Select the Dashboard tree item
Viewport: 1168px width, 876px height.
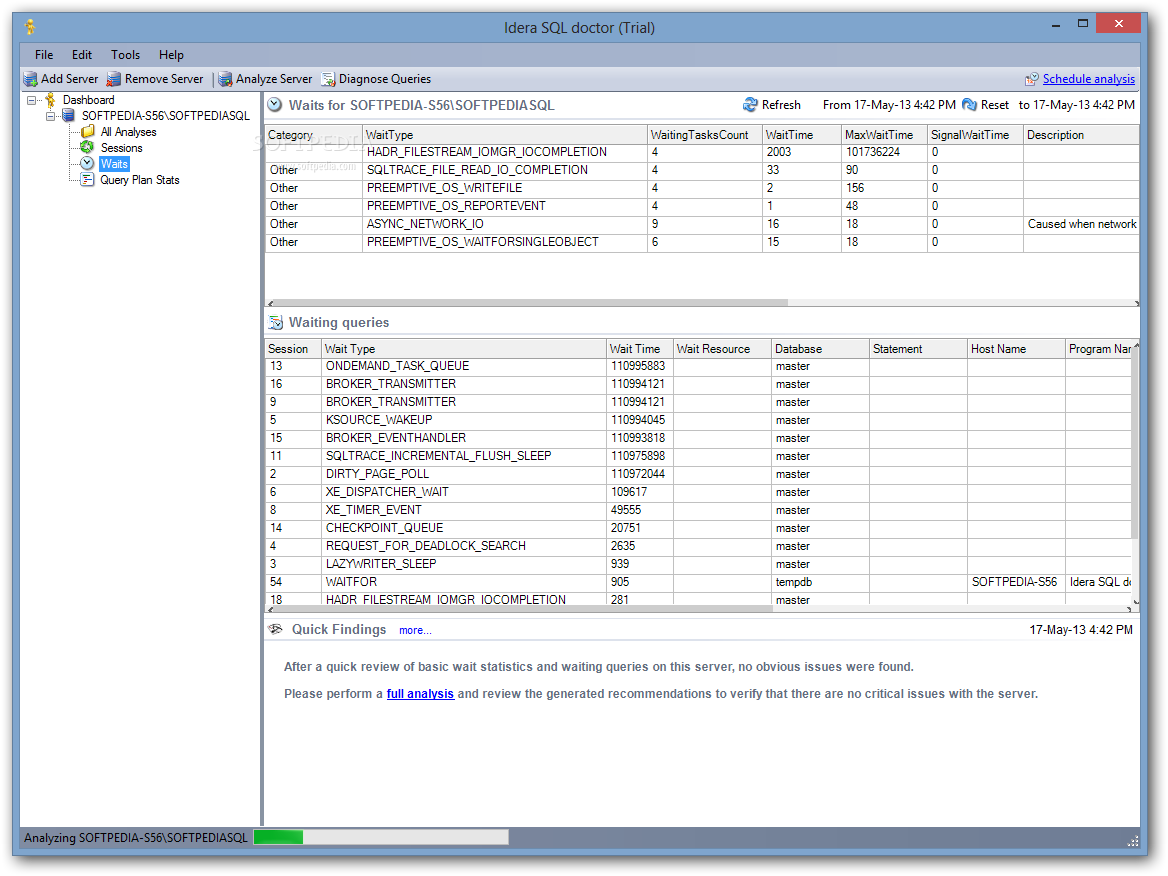(88, 100)
